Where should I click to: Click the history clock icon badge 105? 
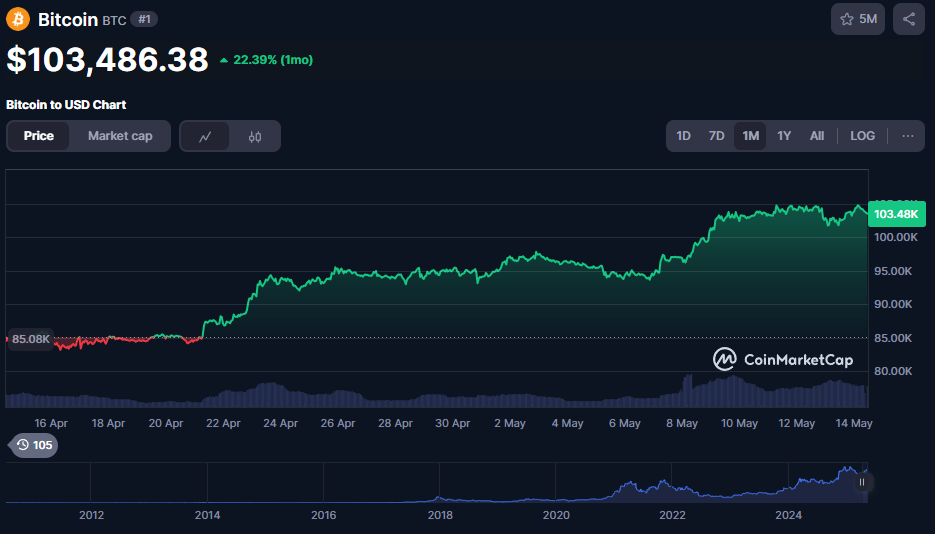(33, 445)
